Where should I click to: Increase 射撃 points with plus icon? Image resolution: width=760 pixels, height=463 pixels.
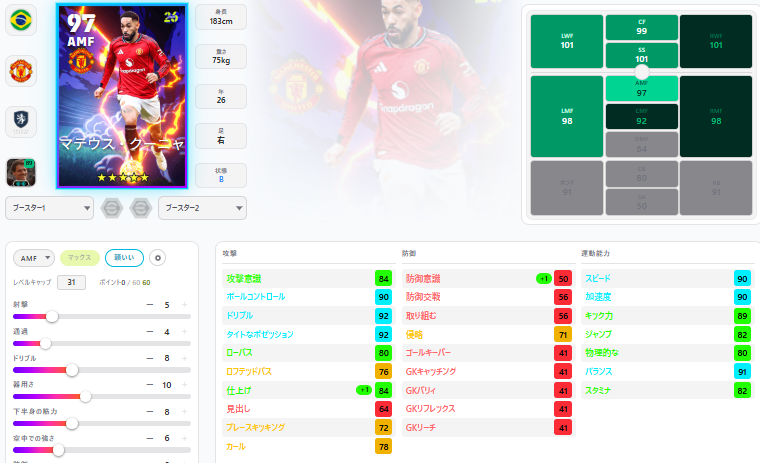pyautogui.click(x=185, y=304)
